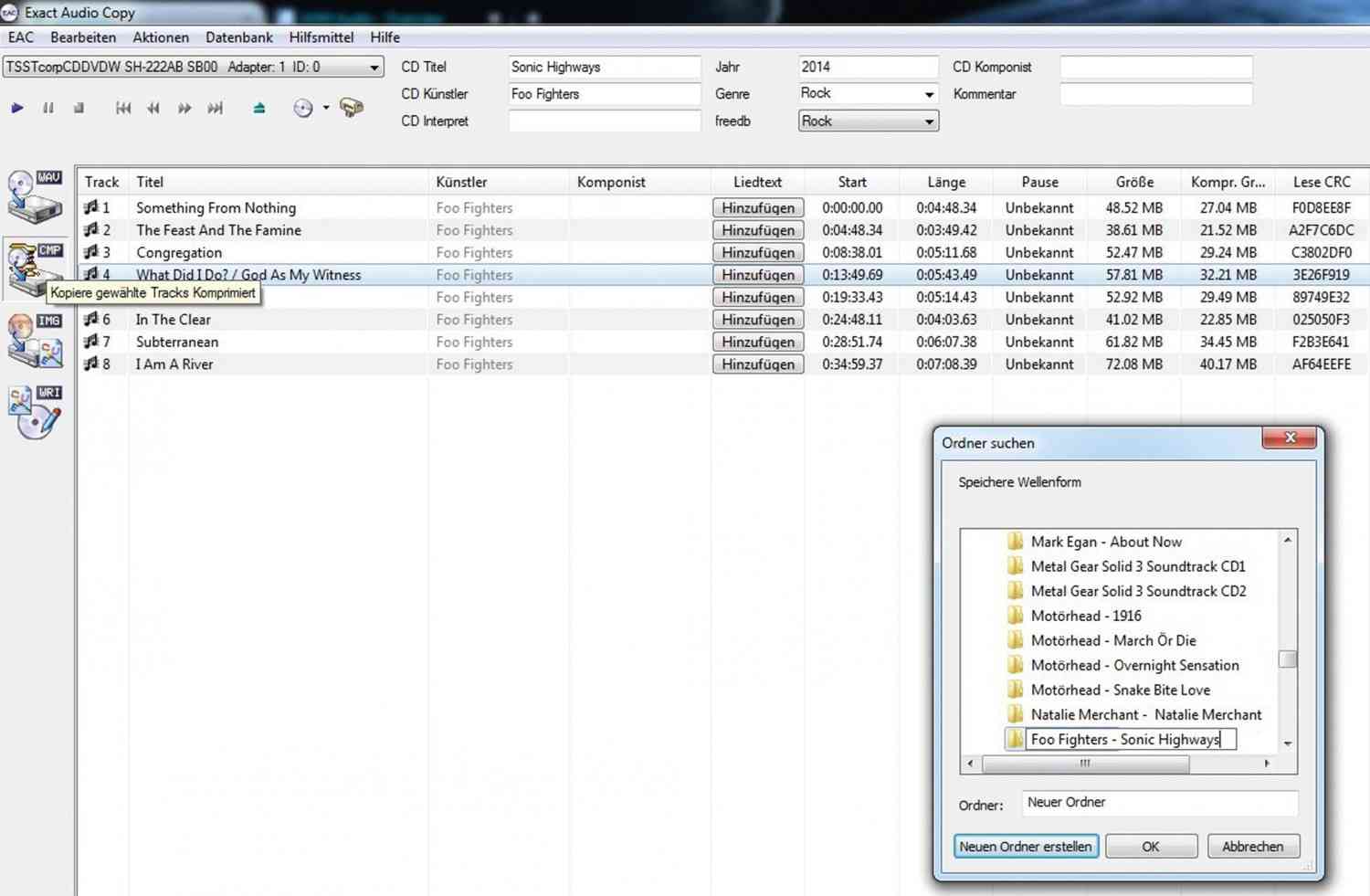
Task: Select folder Motörhead - March Ör Die
Action: (1113, 640)
